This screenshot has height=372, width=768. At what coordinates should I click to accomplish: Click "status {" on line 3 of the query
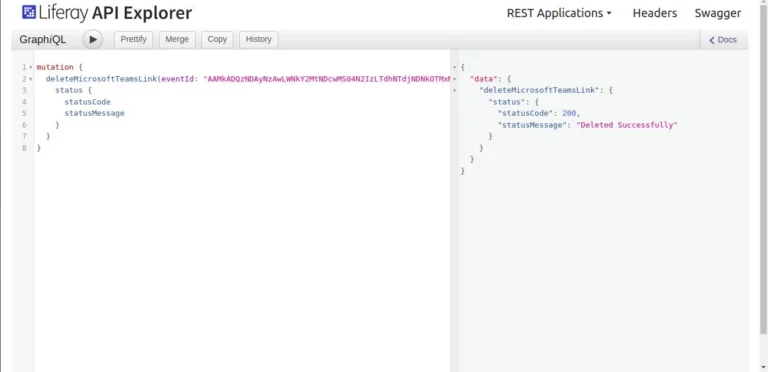click(x=73, y=90)
